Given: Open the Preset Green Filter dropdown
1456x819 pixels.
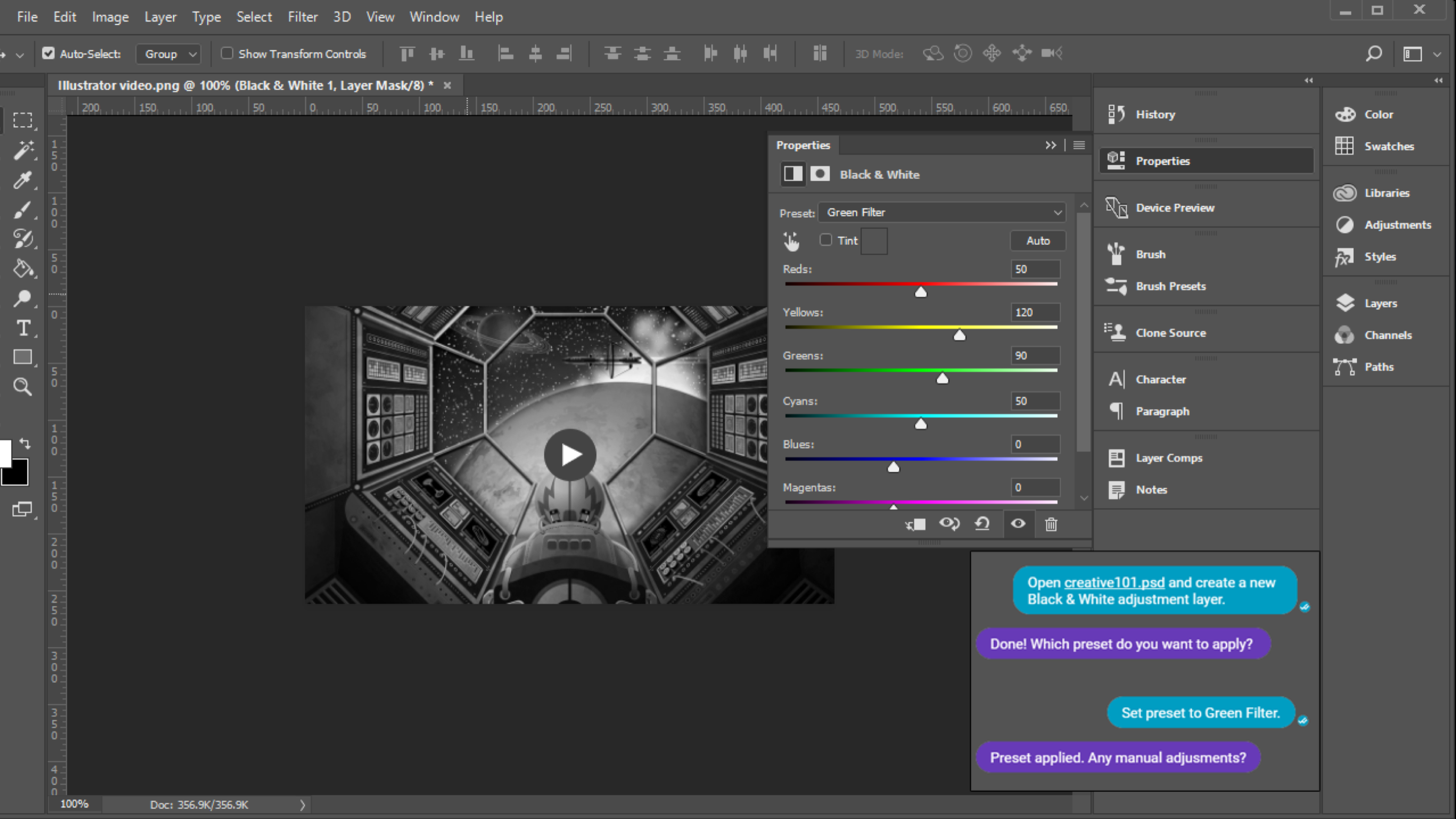Looking at the screenshot, I should 942,213.
